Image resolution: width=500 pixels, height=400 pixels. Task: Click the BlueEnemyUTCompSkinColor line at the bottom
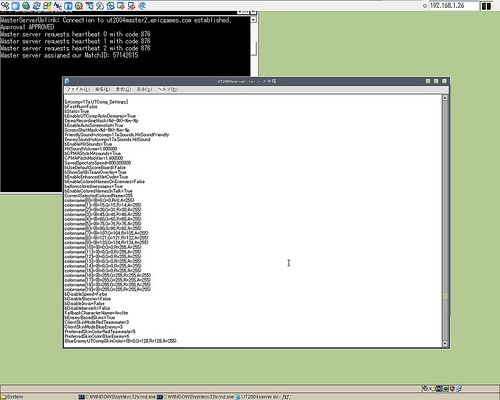coord(120,341)
